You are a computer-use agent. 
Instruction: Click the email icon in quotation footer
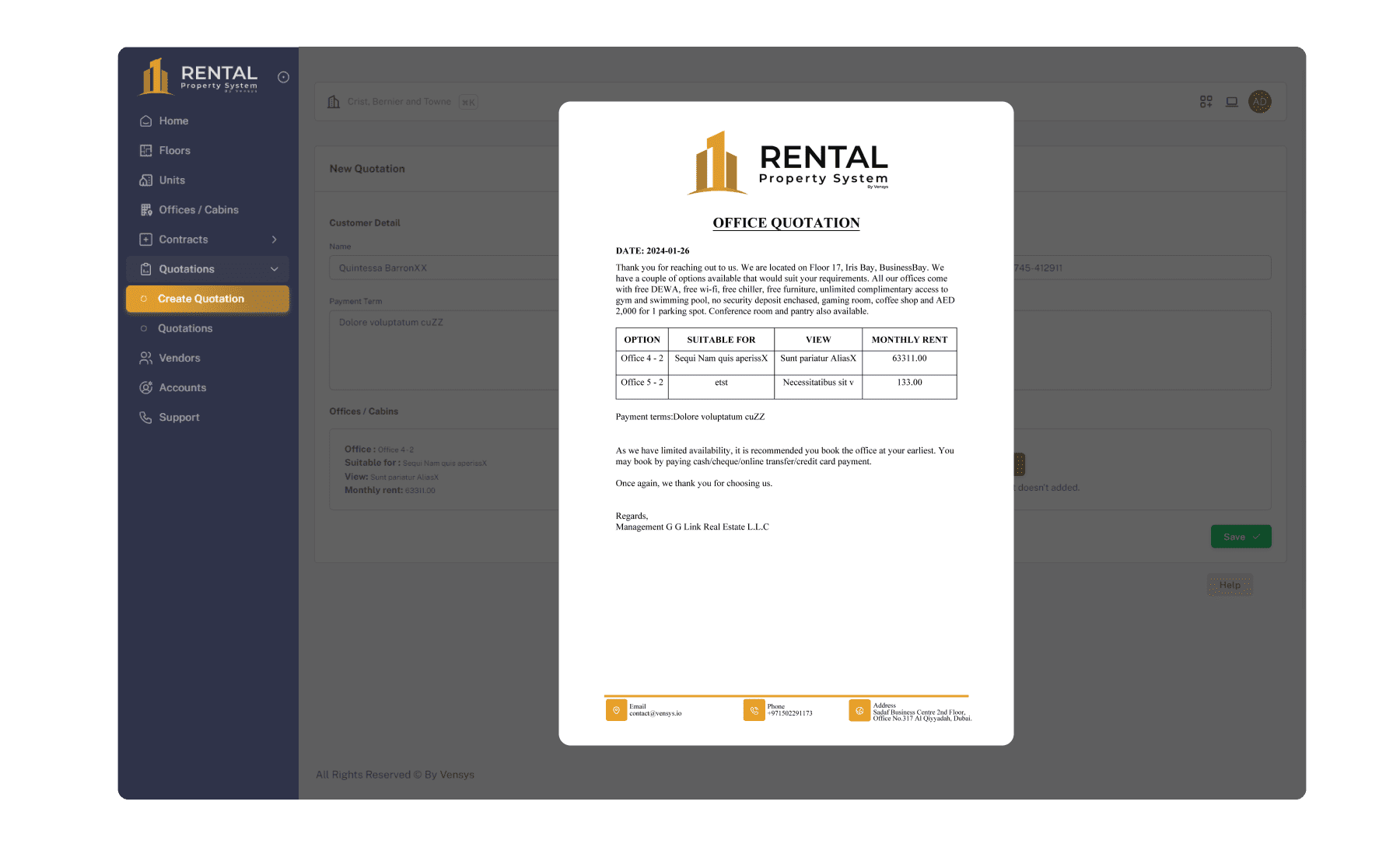click(616, 710)
